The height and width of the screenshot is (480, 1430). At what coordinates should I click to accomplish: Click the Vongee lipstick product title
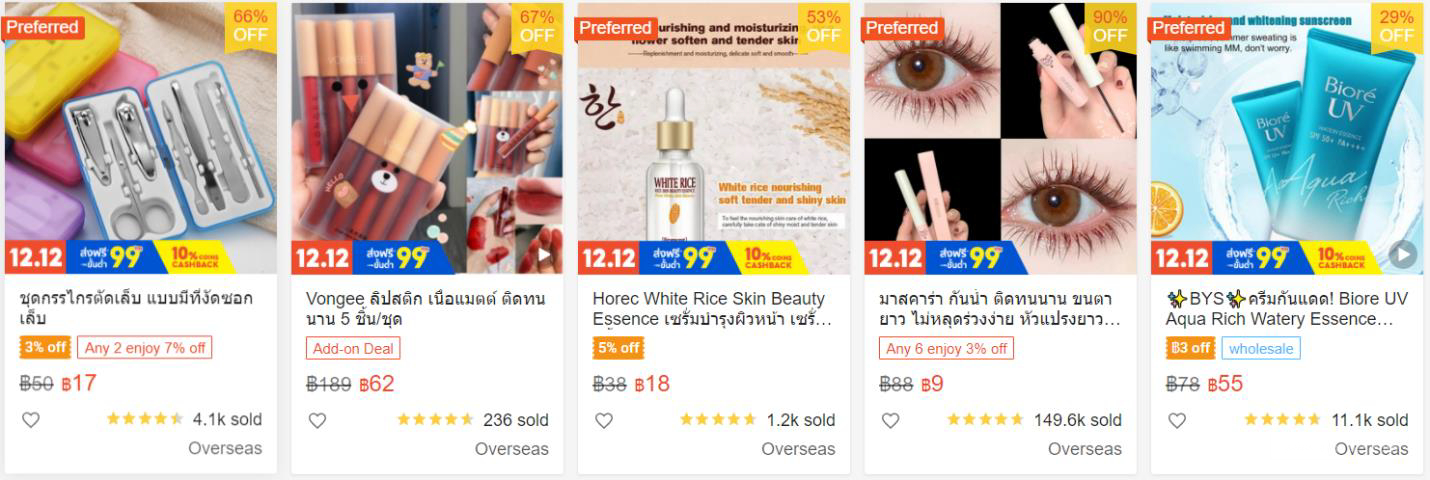426,308
